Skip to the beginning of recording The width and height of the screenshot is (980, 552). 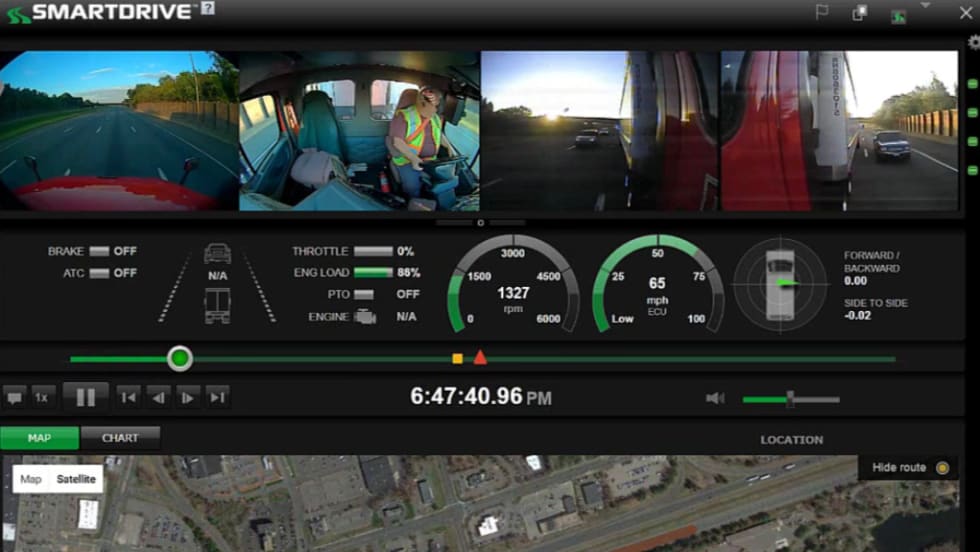point(128,397)
